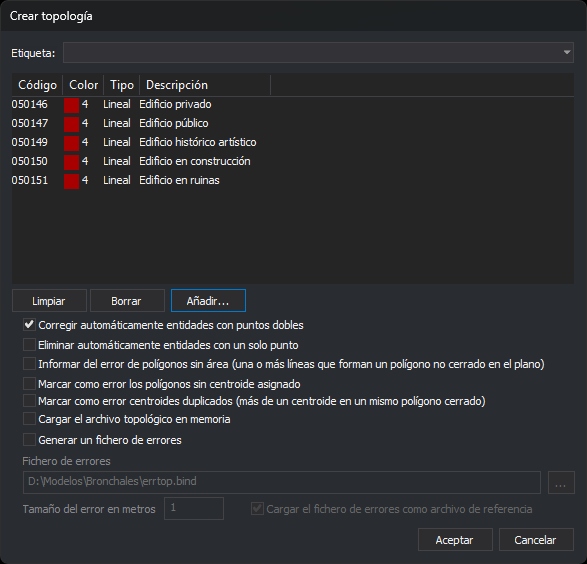Enable Cargar el archivo topológico en memoria
587x564 pixels.
click(29, 419)
